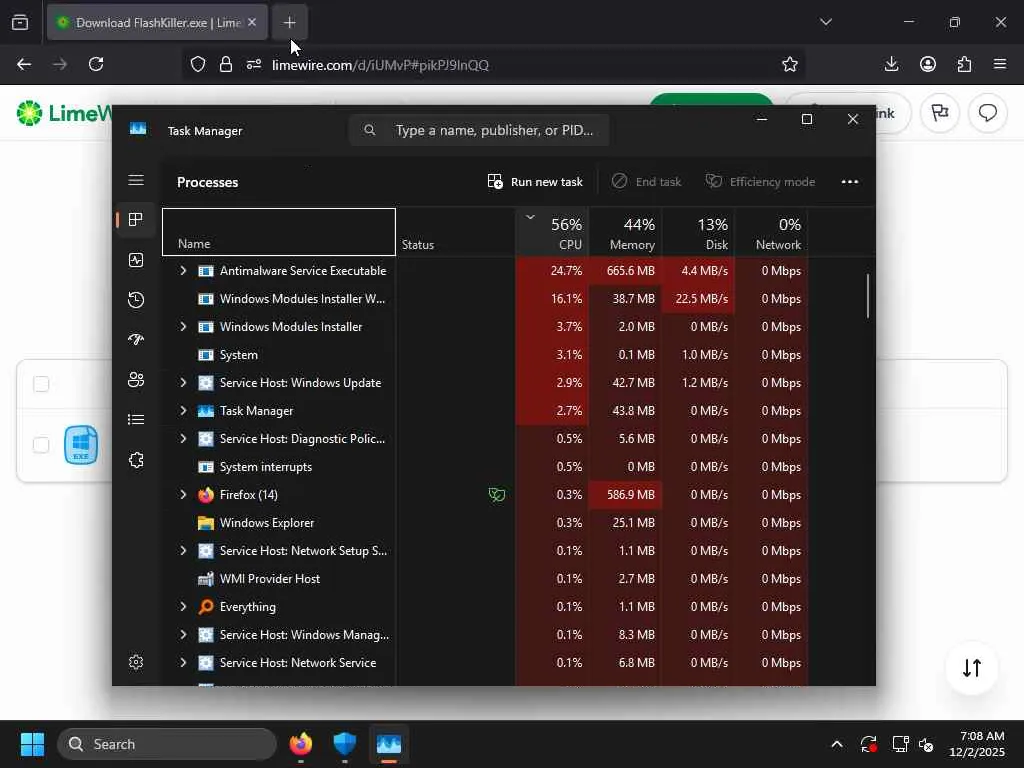Open Task Manager settings gear

click(136, 662)
